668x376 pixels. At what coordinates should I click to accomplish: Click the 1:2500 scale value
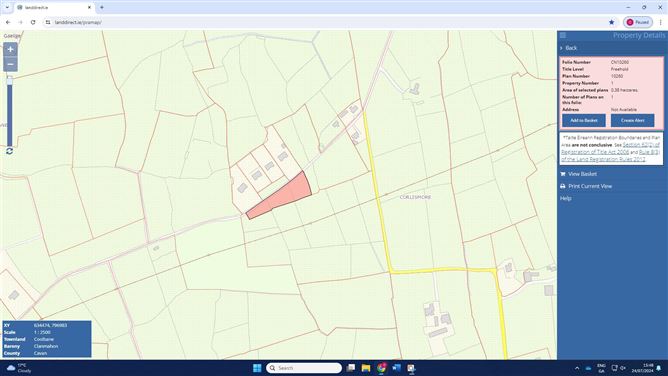click(x=42, y=332)
